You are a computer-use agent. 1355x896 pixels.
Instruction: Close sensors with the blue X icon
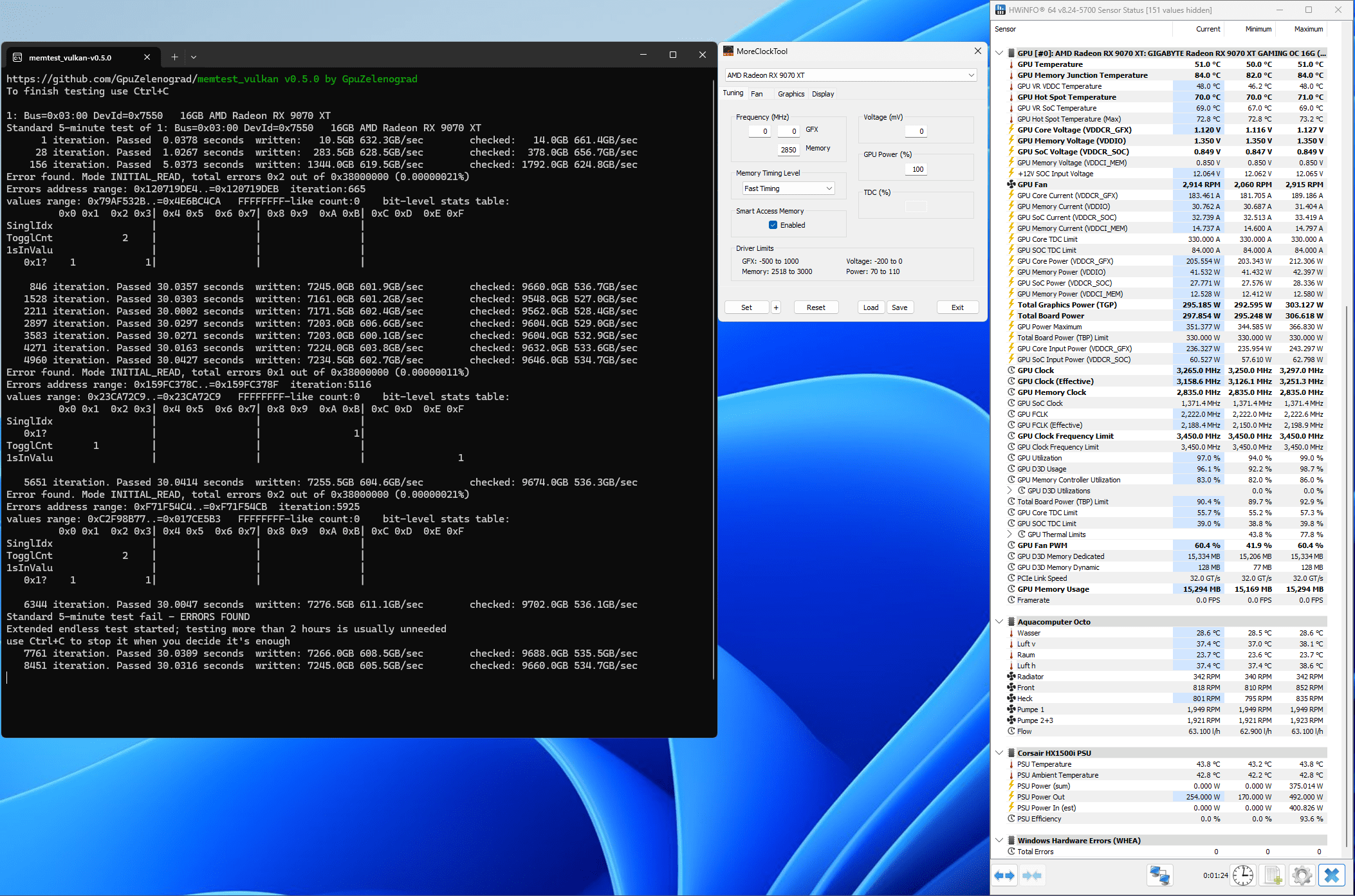(x=1332, y=875)
